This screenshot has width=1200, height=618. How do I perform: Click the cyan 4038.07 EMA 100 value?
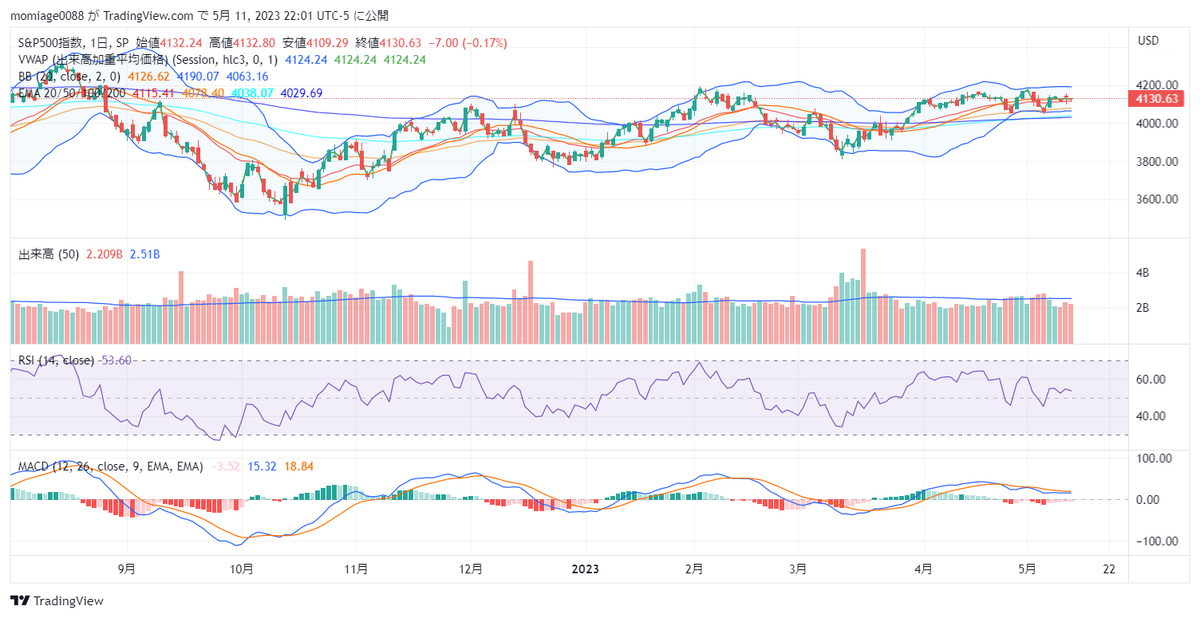point(251,92)
